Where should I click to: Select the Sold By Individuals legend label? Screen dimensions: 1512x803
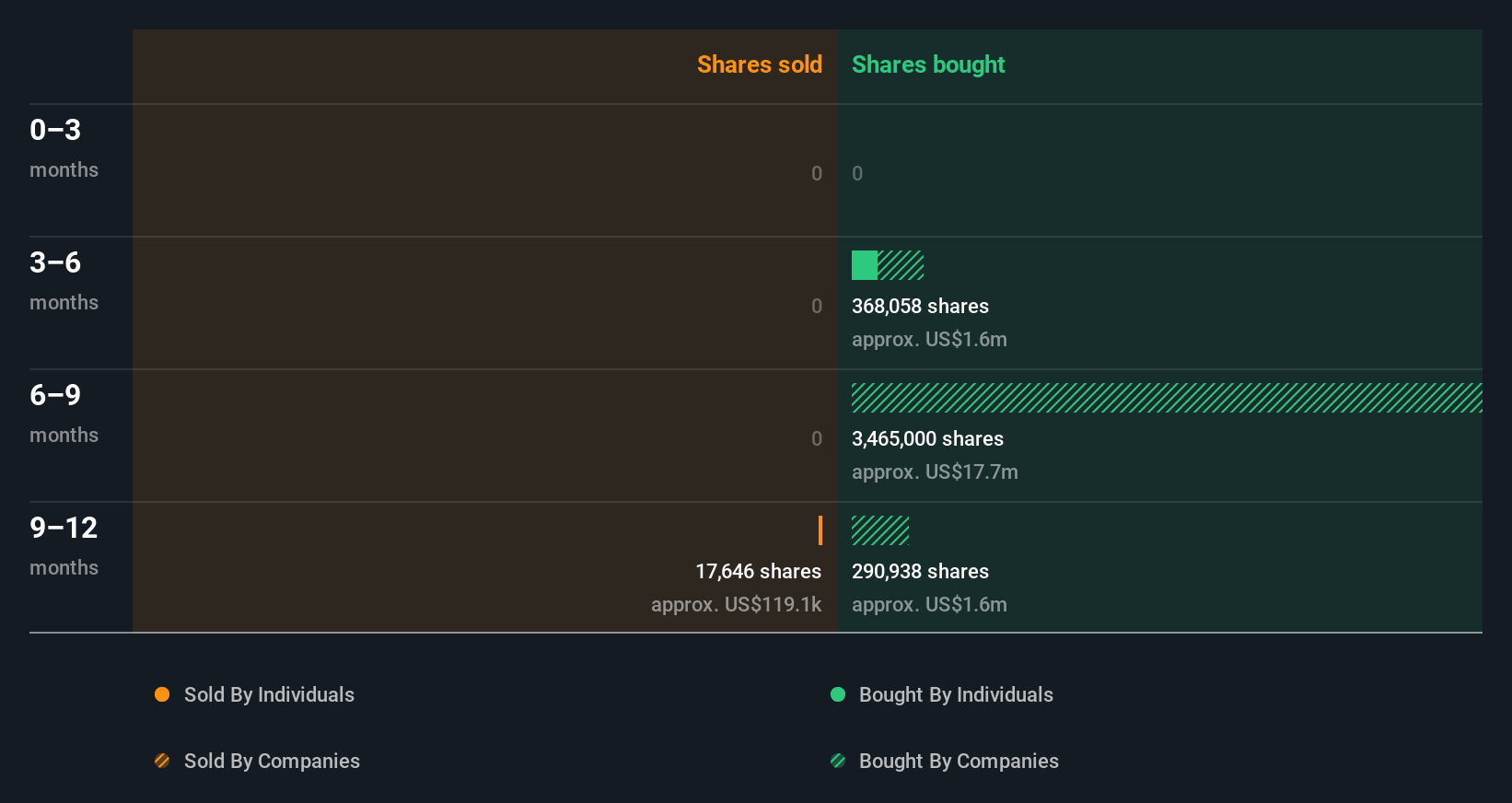269,695
